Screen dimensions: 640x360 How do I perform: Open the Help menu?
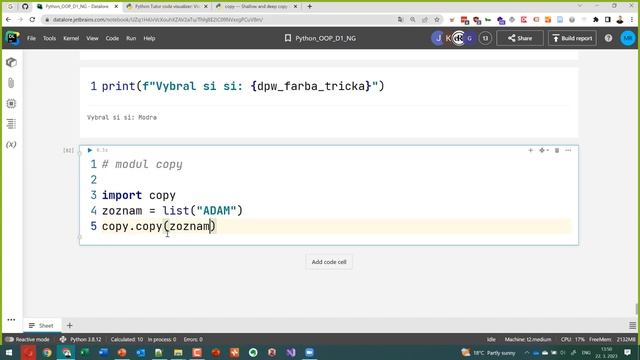pyautogui.click(x=149, y=38)
